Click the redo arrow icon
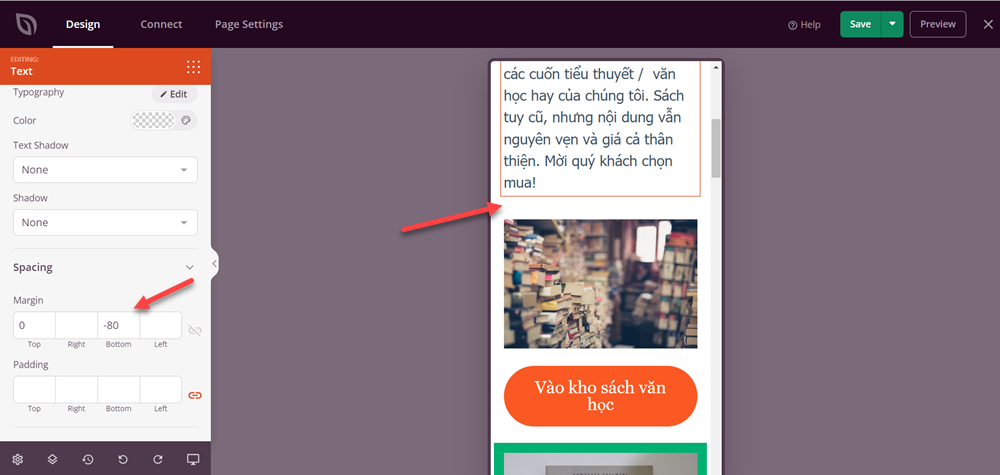 [x=158, y=459]
